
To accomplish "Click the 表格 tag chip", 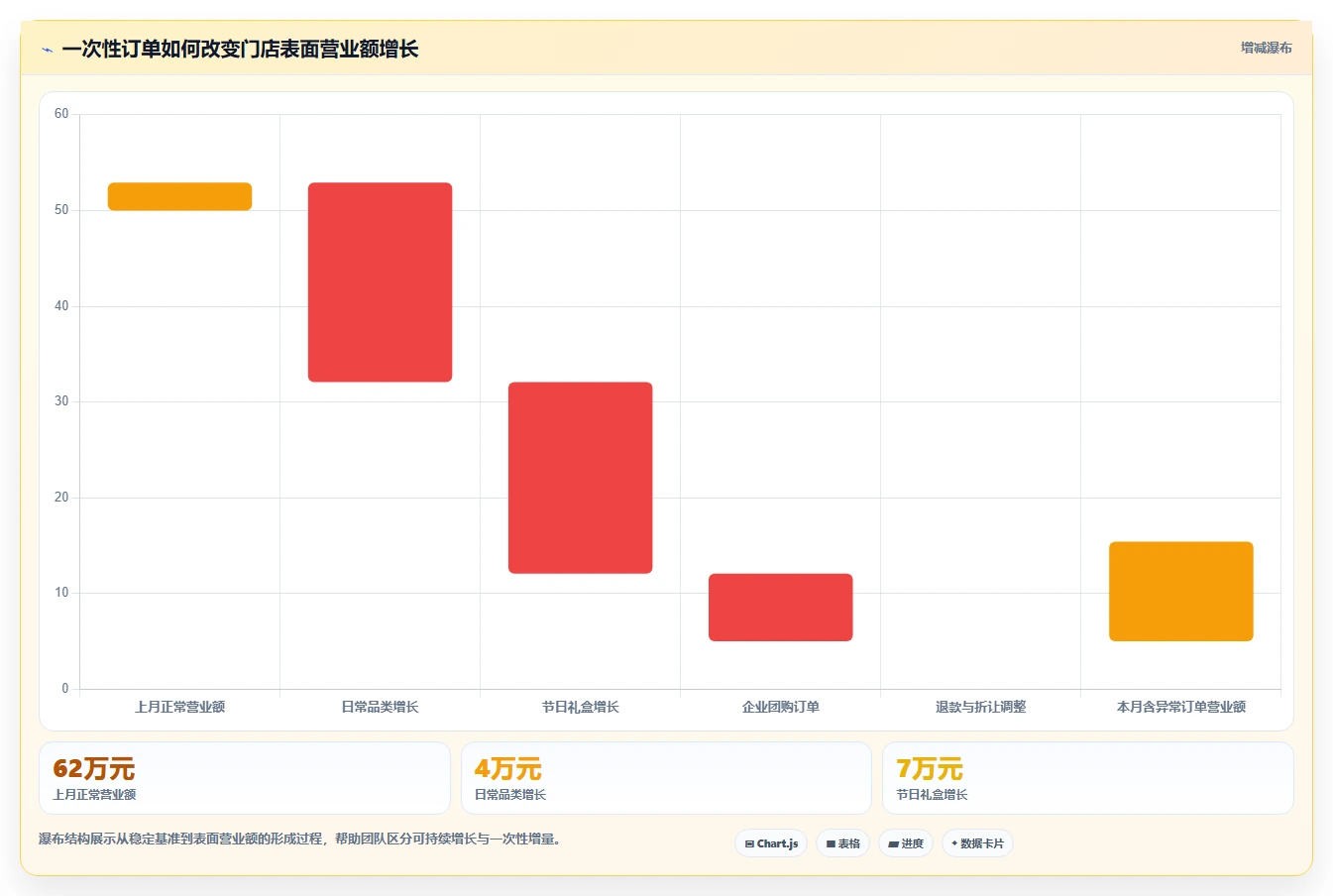I will pos(842,843).
